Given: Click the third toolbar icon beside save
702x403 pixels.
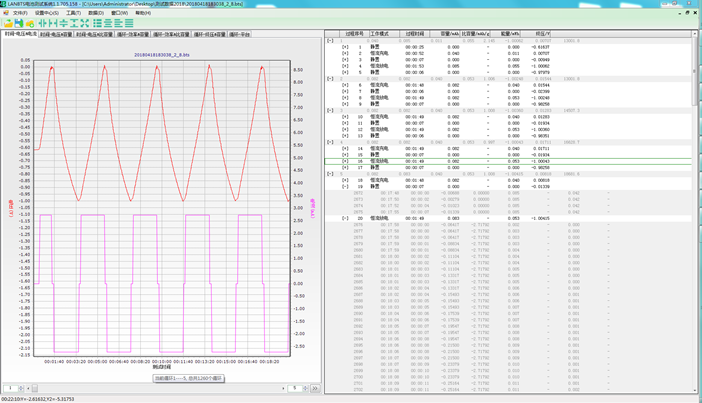Looking at the screenshot, I should pyautogui.click(x=30, y=23).
